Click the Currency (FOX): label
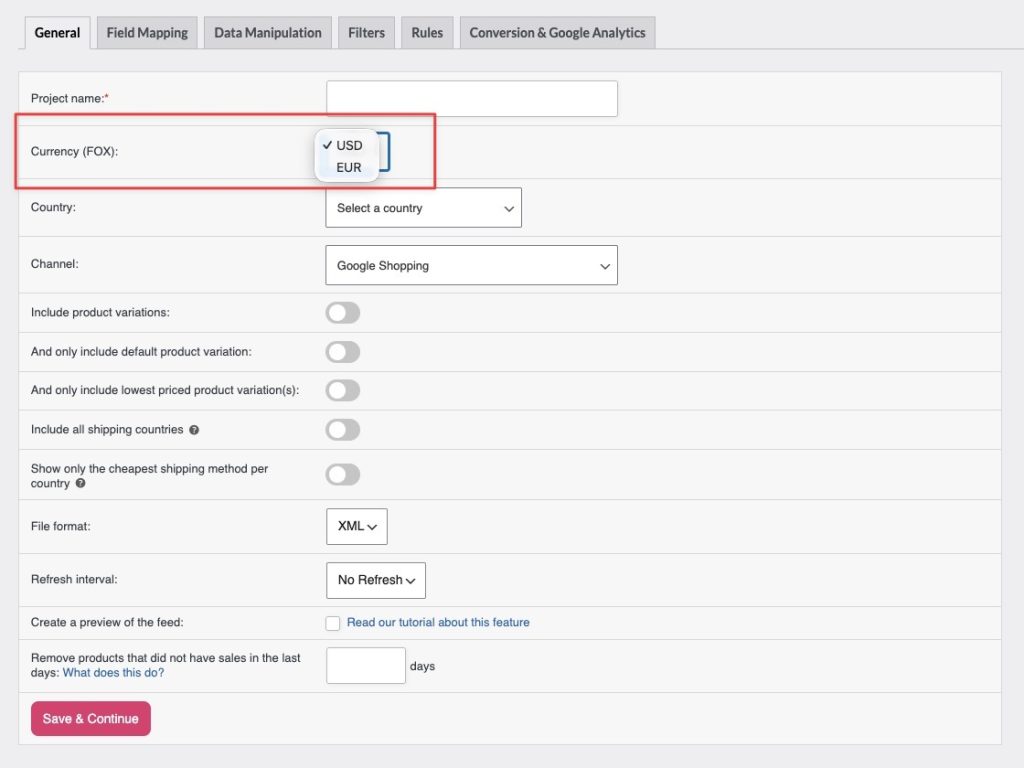This screenshot has width=1024, height=768. pyautogui.click(x=74, y=152)
